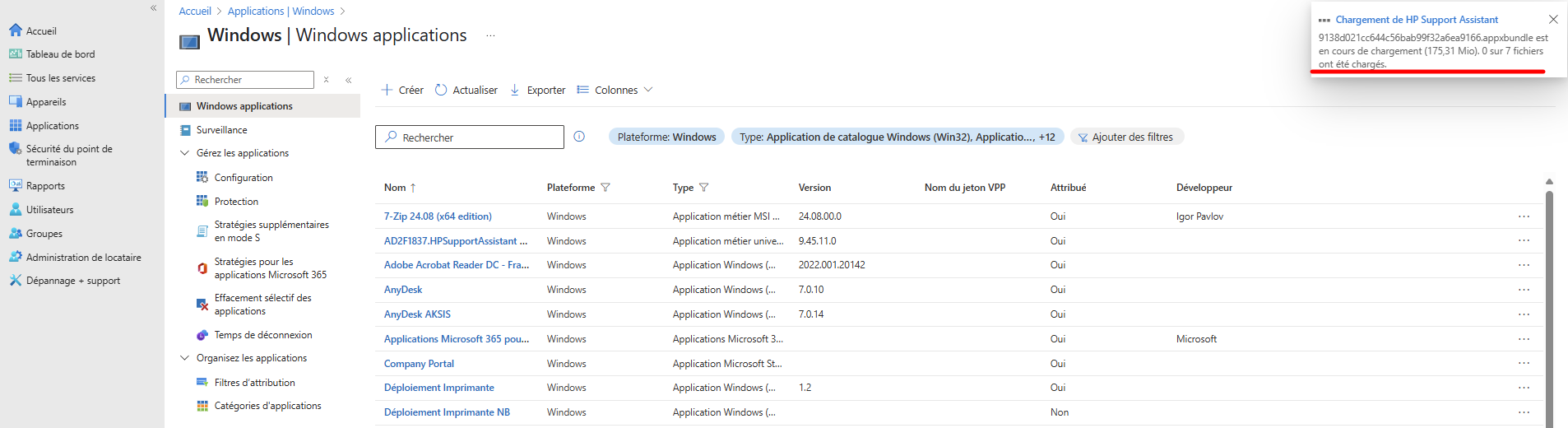Click the Igor Pavlov developer cell
The image size is (1568, 428).
point(1199,216)
